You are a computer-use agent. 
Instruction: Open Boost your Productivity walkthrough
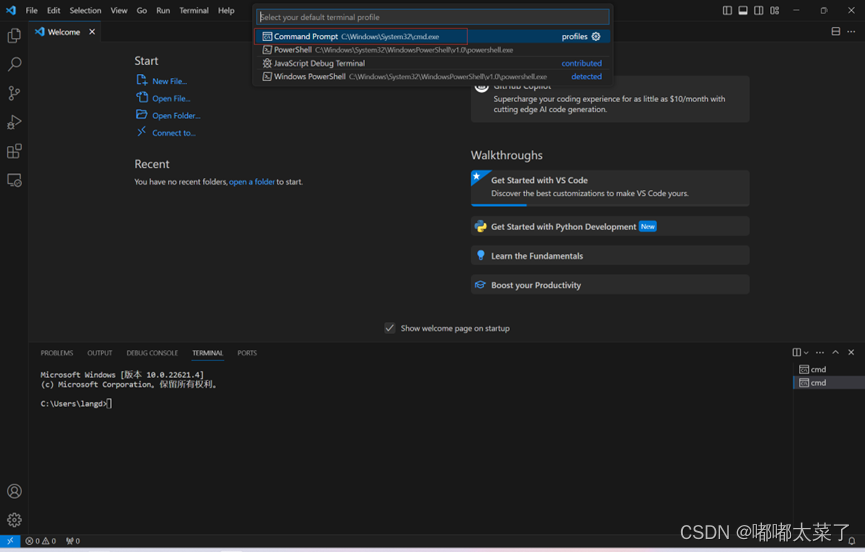click(x=610, y=285)
